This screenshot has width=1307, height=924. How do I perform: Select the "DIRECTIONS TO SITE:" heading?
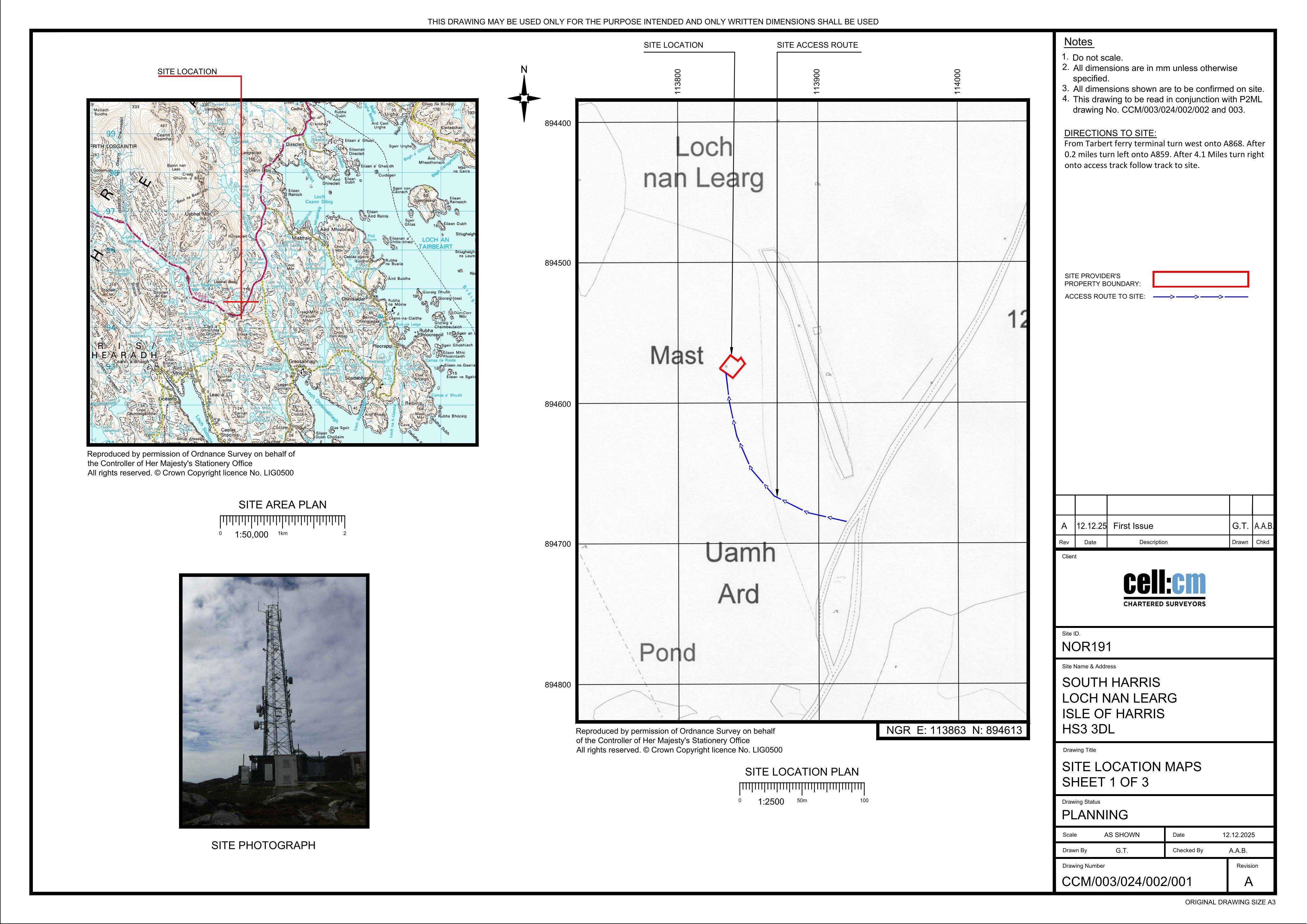[x=1110, y=133]
